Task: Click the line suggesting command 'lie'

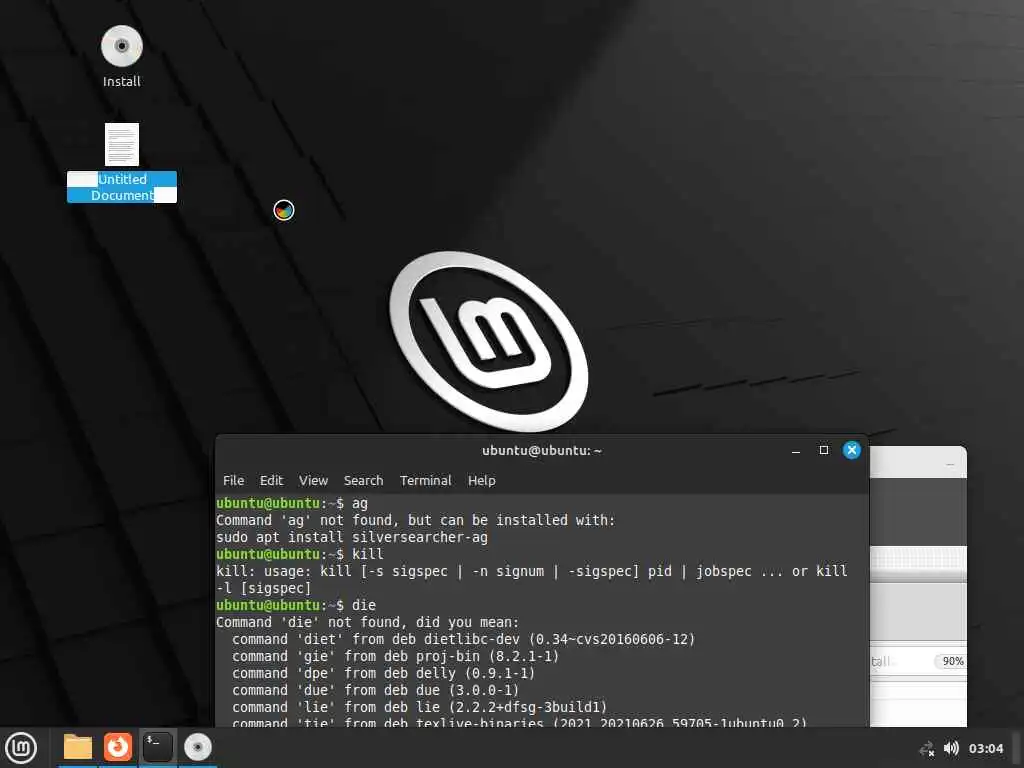Action: tap(420, 707)
